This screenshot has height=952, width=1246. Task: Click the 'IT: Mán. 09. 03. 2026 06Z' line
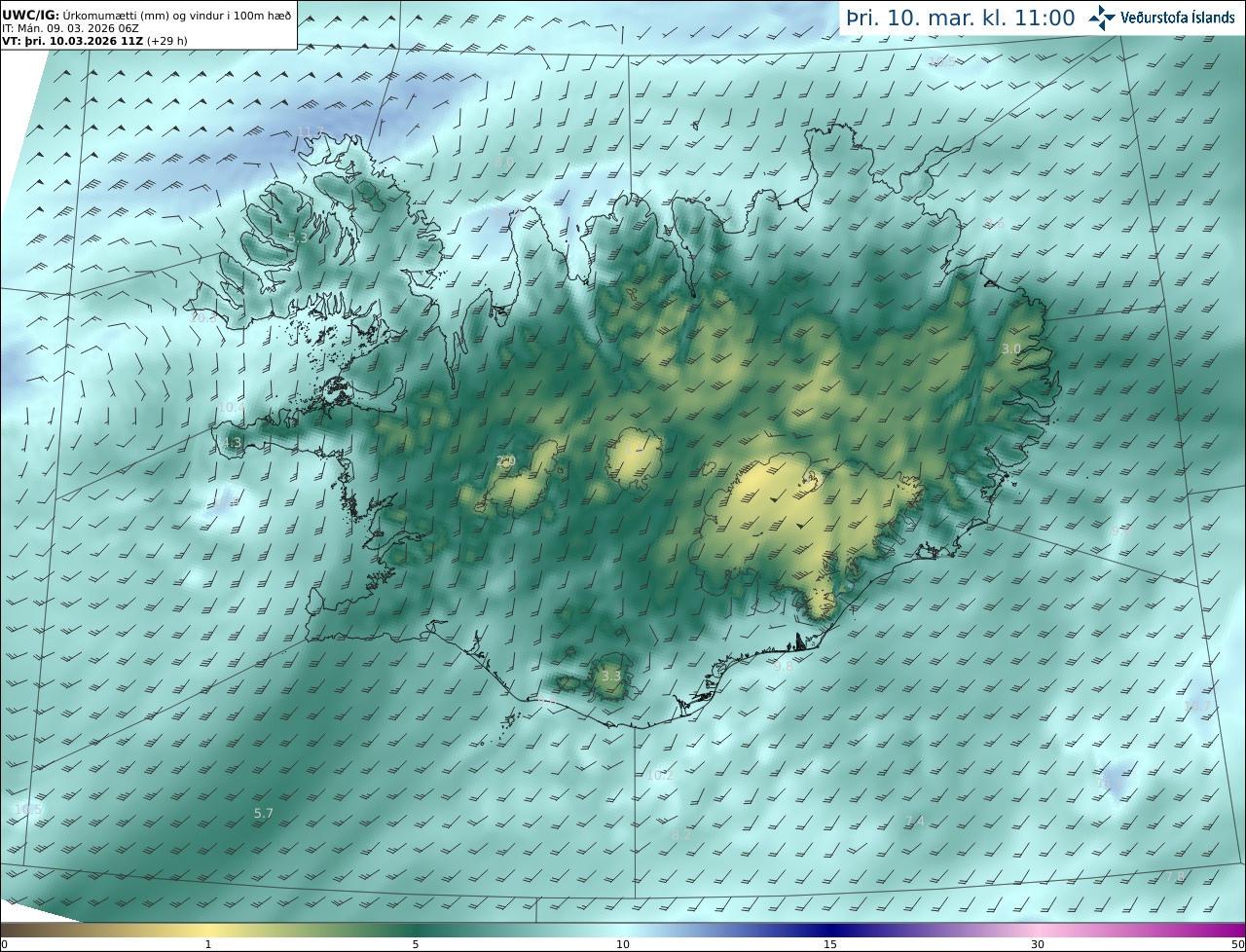[x=71, y=29]
